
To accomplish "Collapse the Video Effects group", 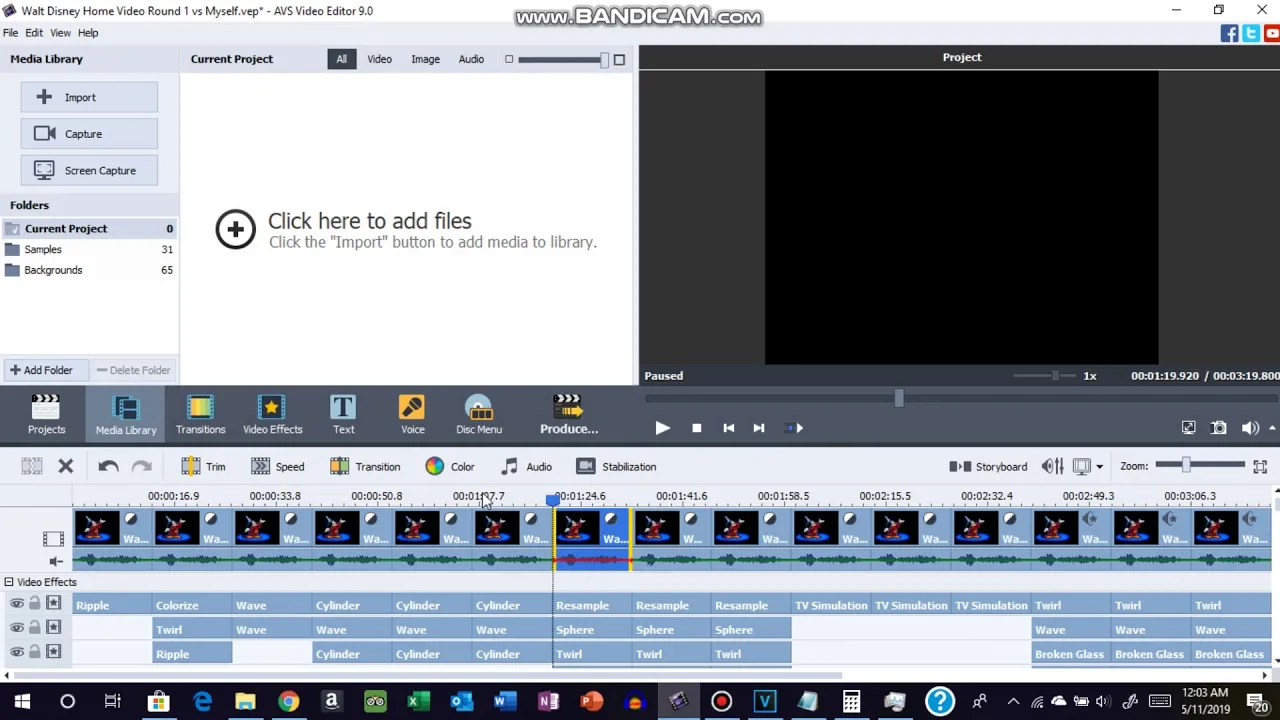I will pos(9,582).
